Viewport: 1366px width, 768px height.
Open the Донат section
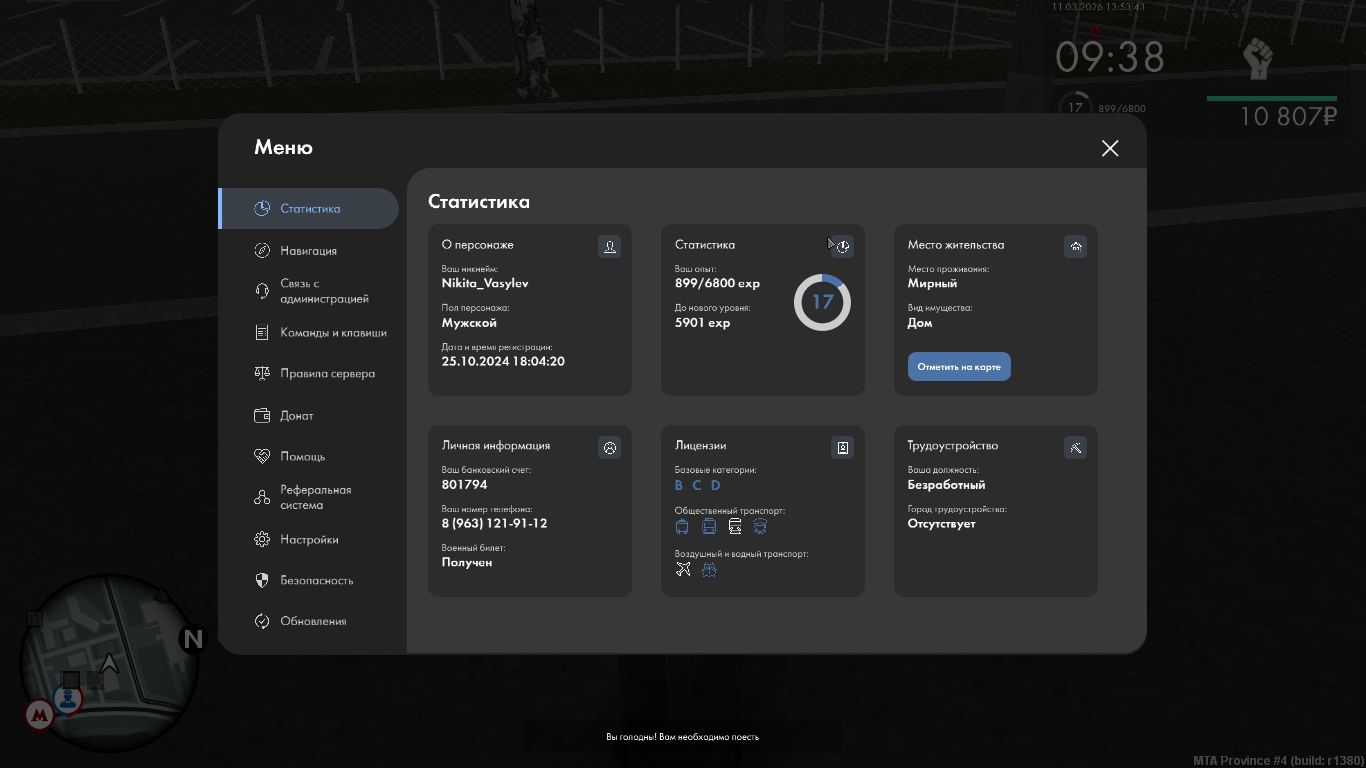click(296, 416)
